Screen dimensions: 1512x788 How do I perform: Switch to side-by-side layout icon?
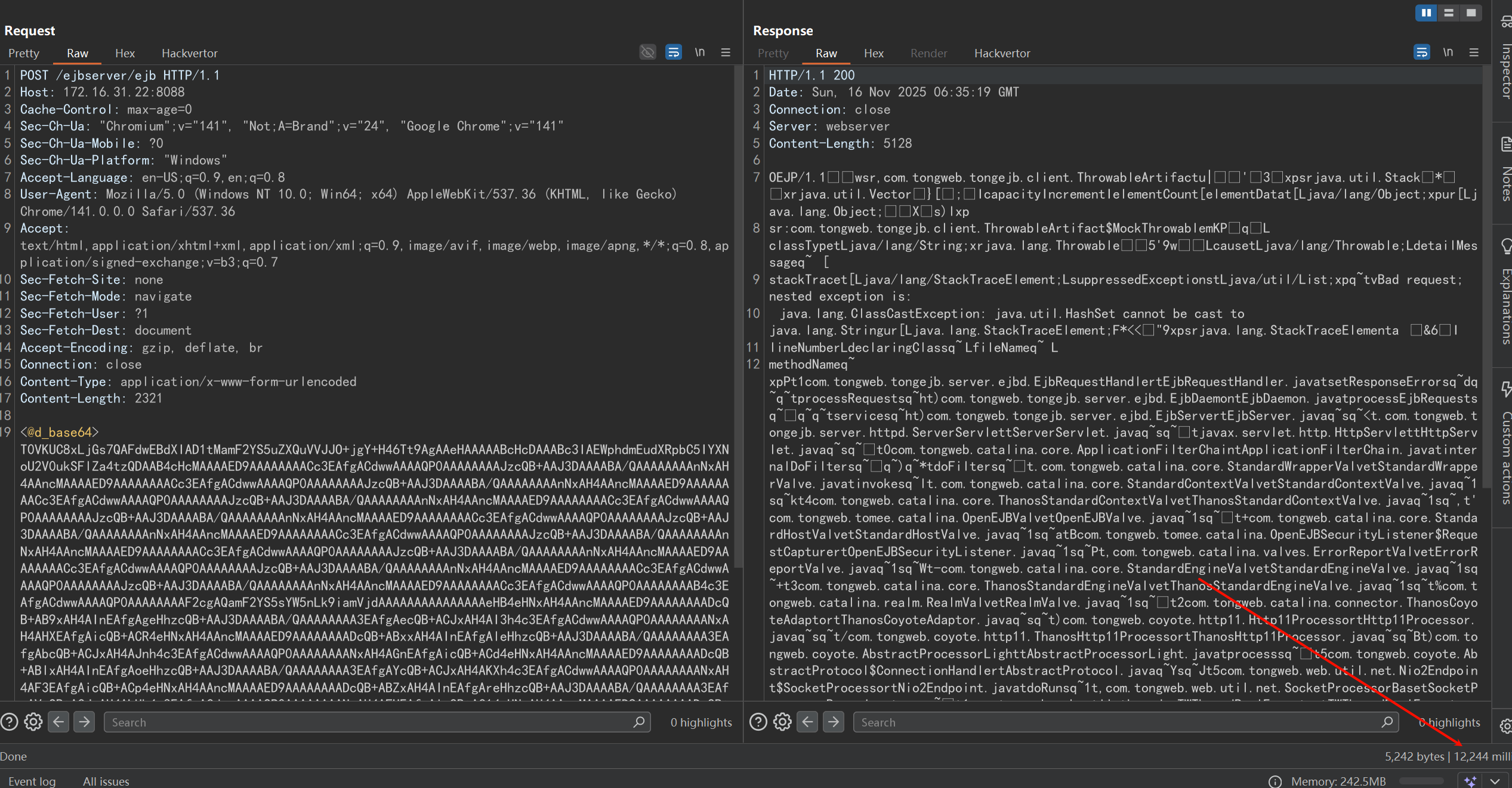click(x=1426, y=13)
